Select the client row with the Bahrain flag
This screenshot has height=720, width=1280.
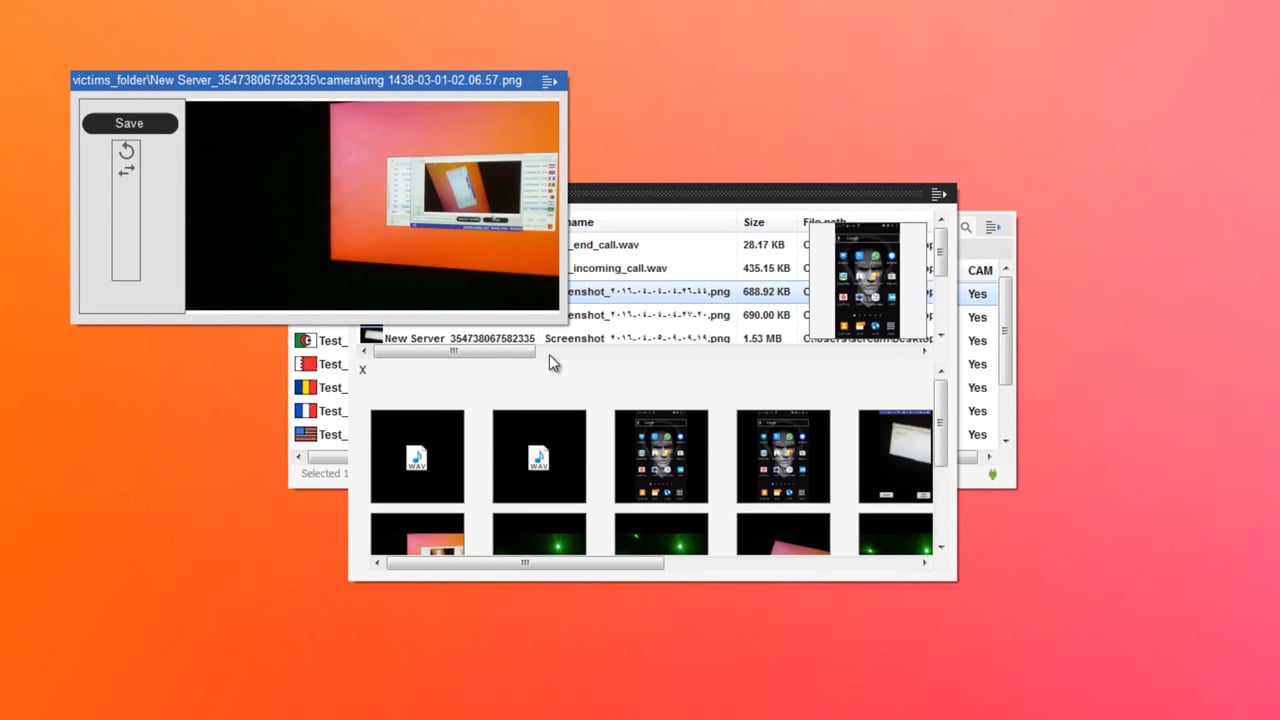pyautogui.click(x=320, y=364)
